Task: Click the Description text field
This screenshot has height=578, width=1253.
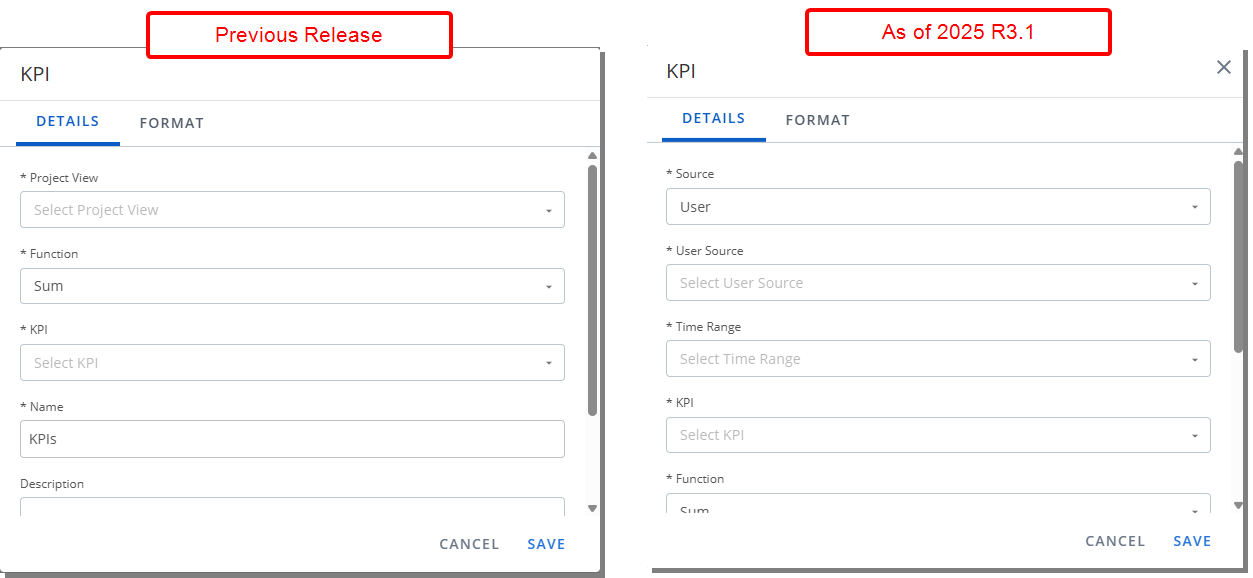Action: pyautogui.click(x=292, y=508)
